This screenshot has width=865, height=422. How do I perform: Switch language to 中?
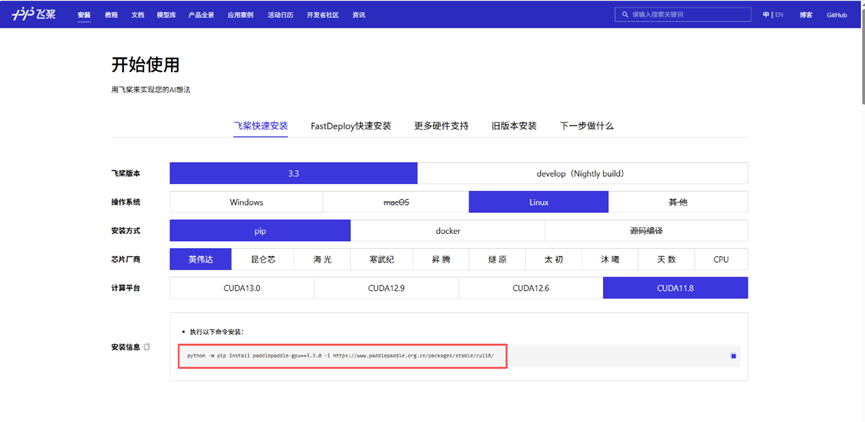click(x=766, y=15)
